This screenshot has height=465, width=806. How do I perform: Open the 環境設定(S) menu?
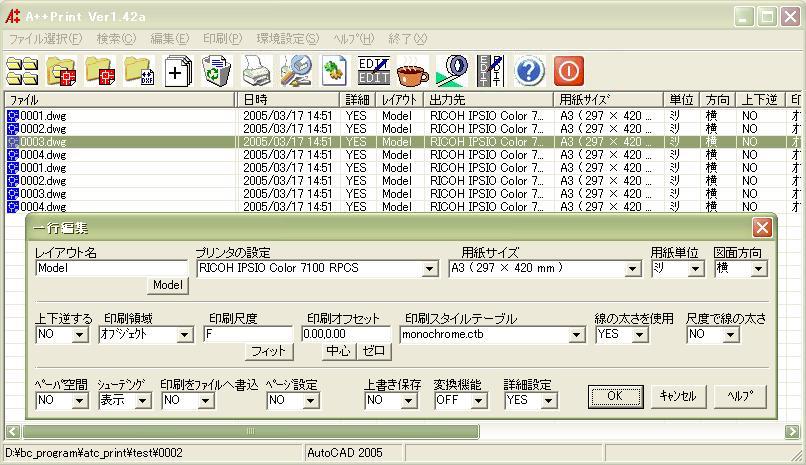pyautogui.click(x=287, y=39)
